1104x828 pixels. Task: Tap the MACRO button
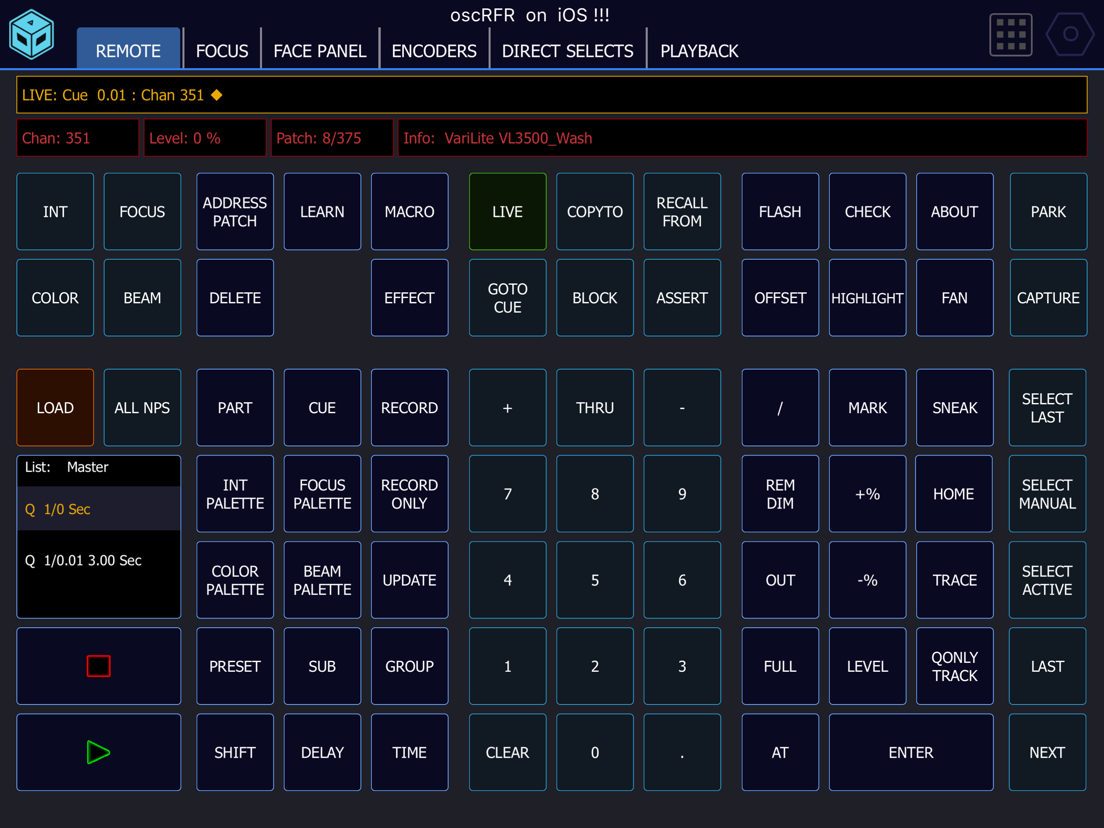tap(410, 211)
